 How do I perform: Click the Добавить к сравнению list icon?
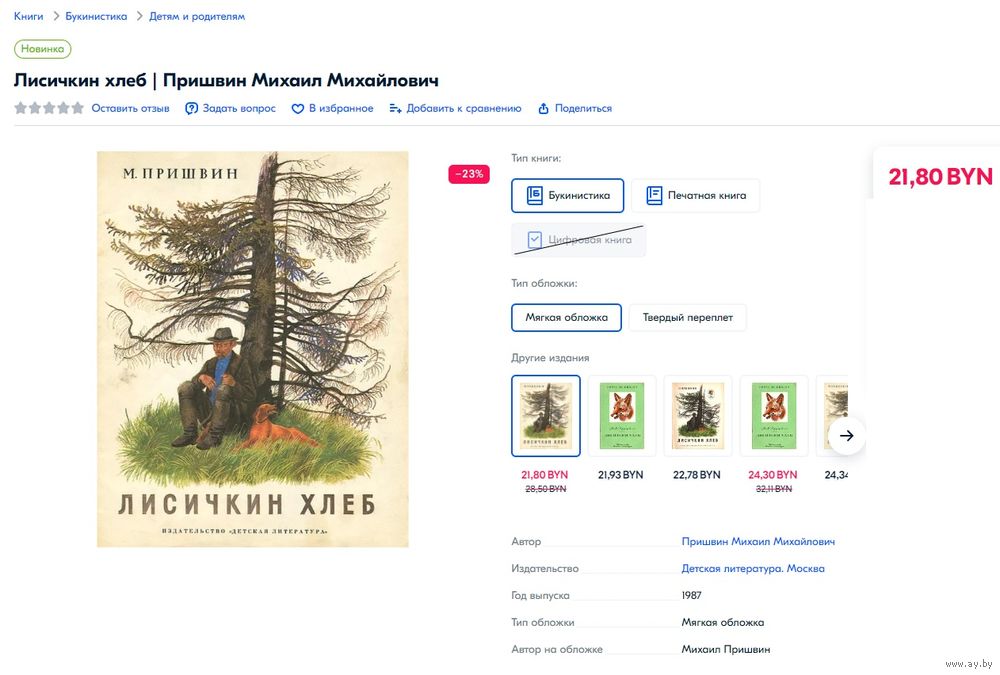point(395,109)
